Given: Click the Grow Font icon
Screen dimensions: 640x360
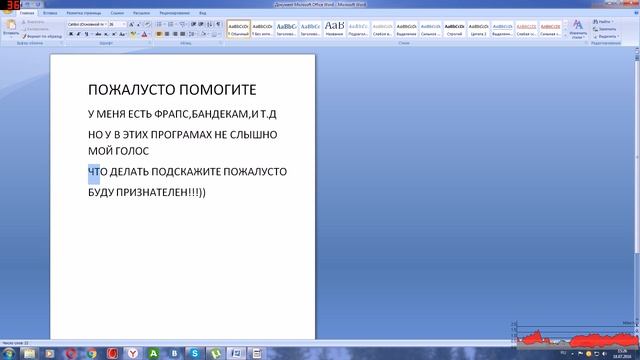Looking at the screenshot, I should point(131,24).
